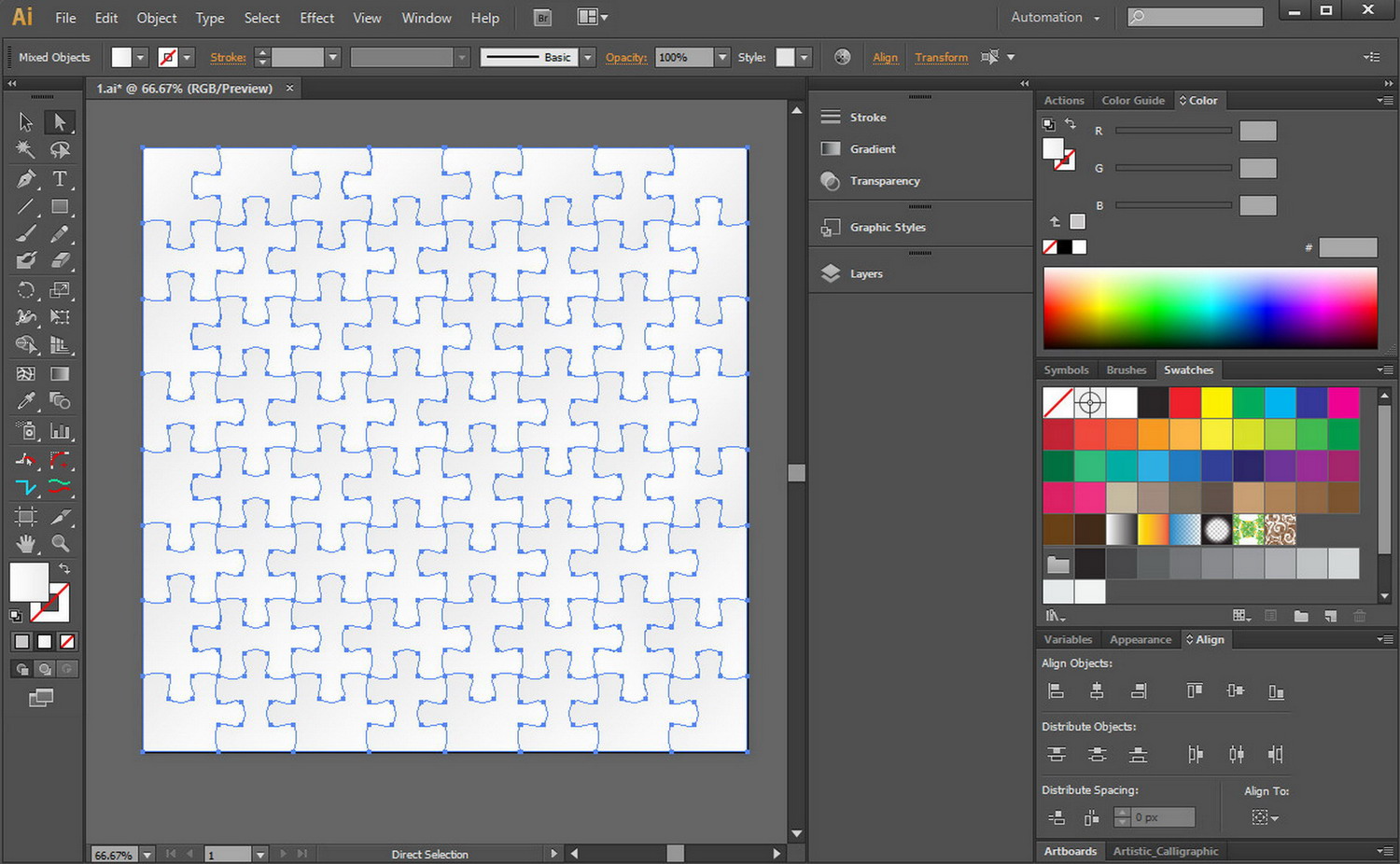Select the Pen tool
The image size is (1400, 864).
[26, 178]
